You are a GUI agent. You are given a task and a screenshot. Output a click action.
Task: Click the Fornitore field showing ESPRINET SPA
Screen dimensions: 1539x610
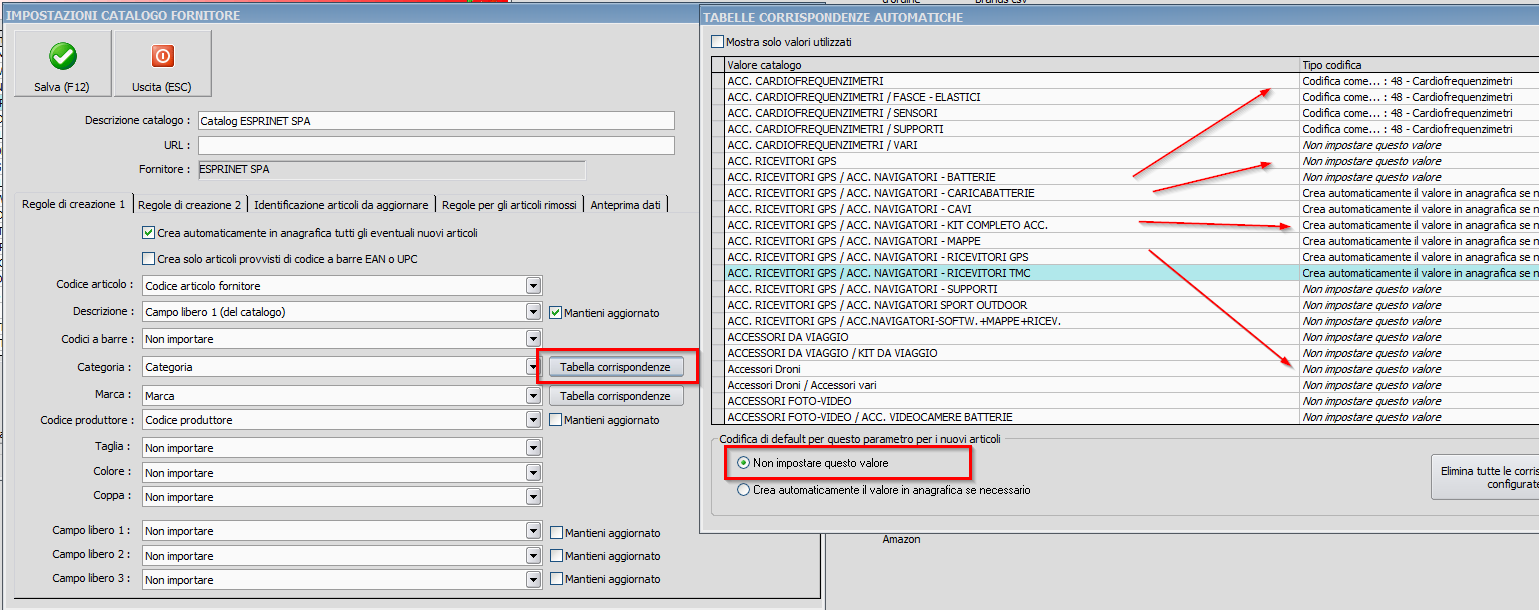(391, 170)
